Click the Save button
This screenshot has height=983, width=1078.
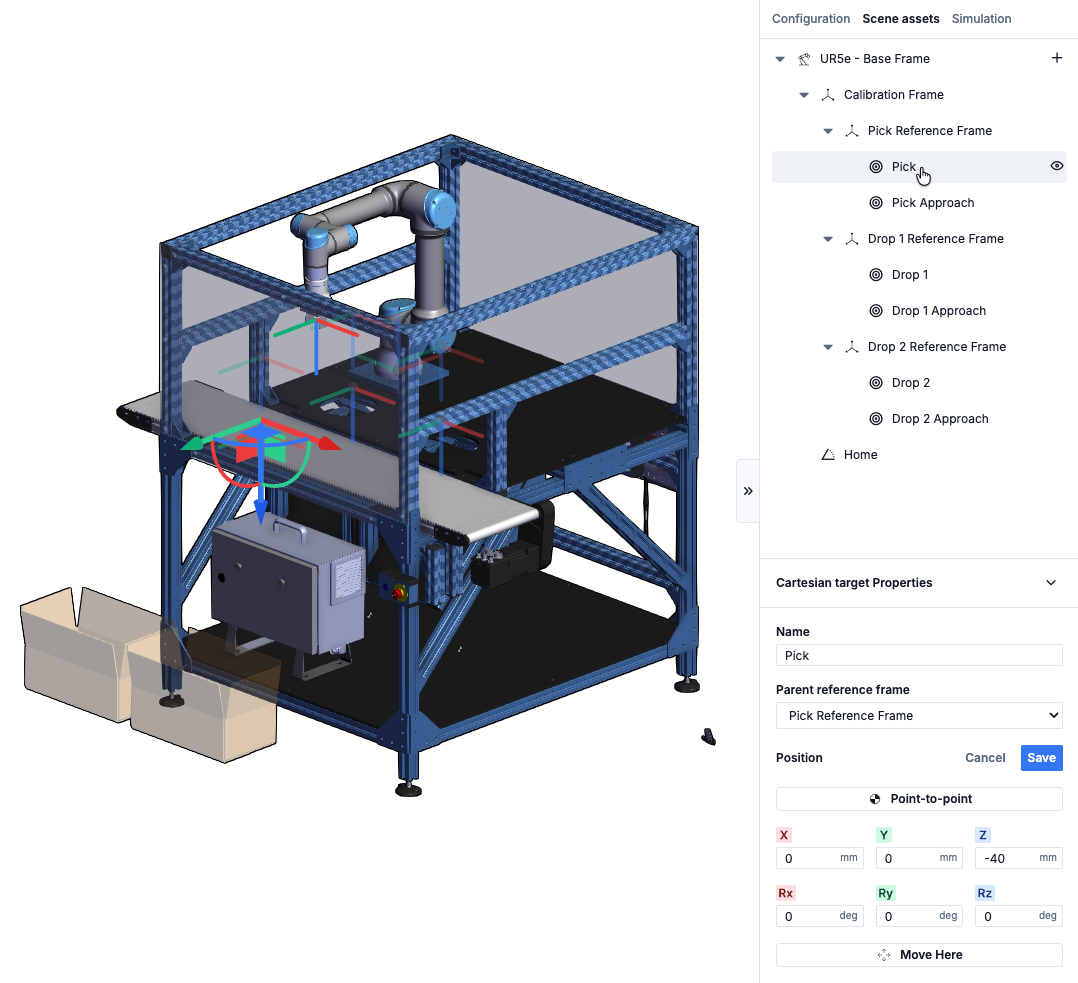click(x=1042, y=758)
